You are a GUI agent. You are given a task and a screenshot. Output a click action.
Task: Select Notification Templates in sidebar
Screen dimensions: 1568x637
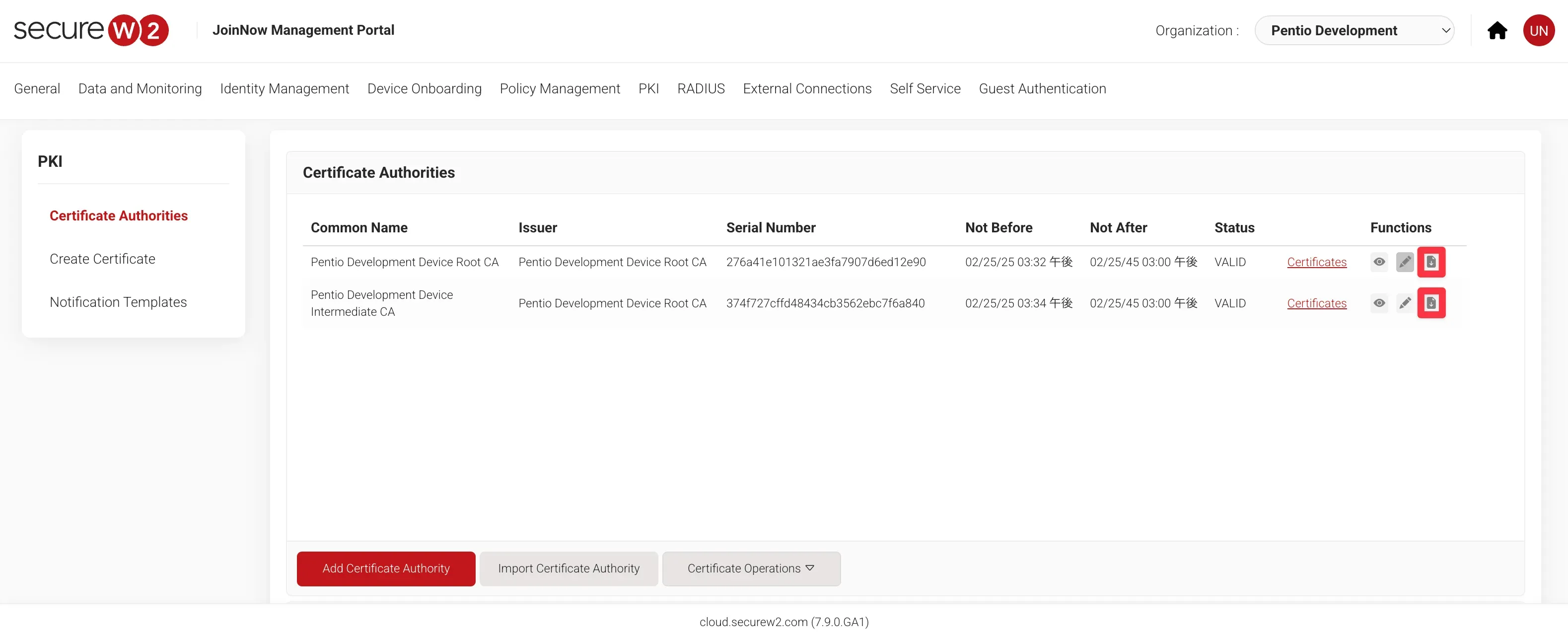118,302
